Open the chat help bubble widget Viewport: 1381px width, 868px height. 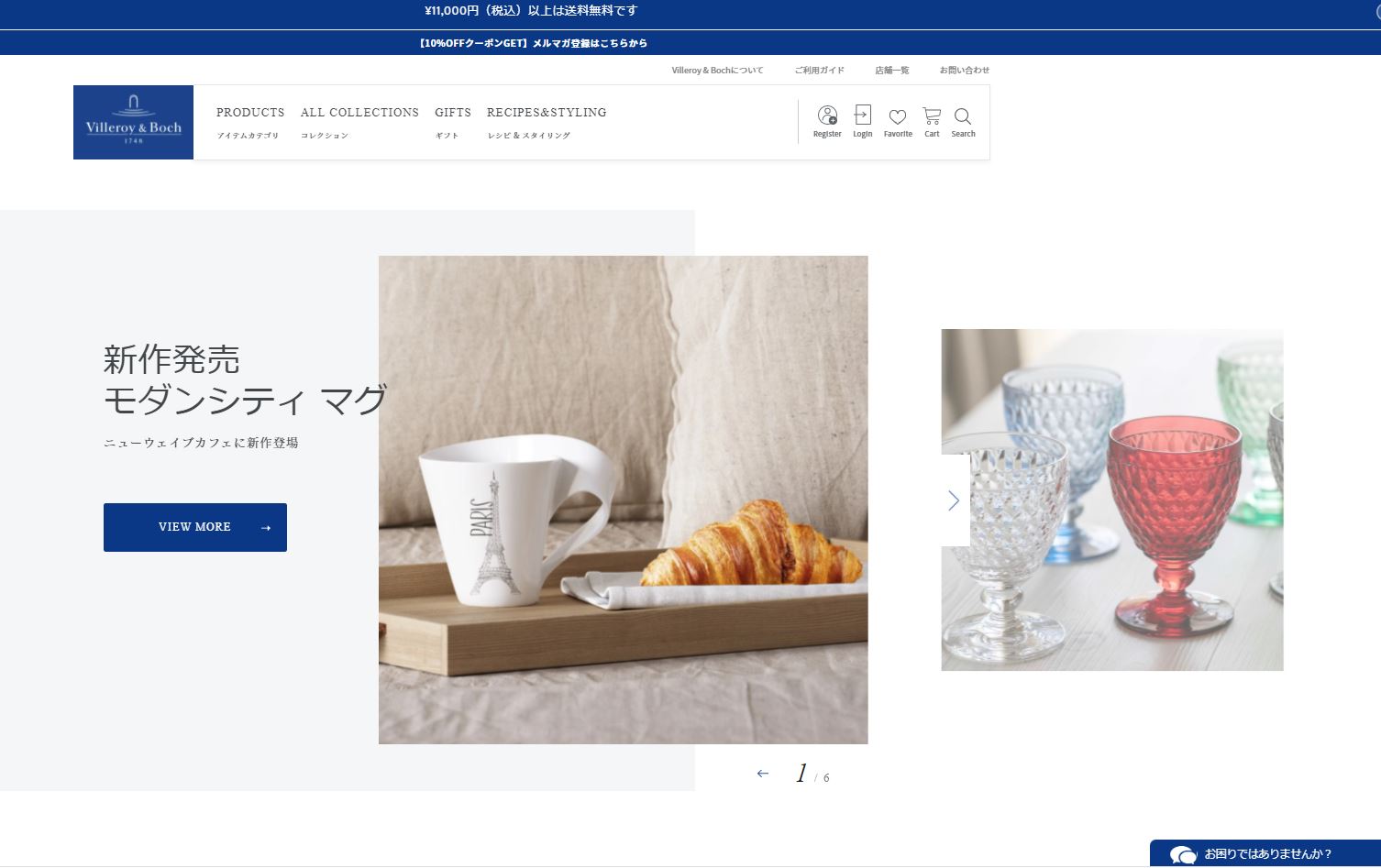[x=1265, y=853]
